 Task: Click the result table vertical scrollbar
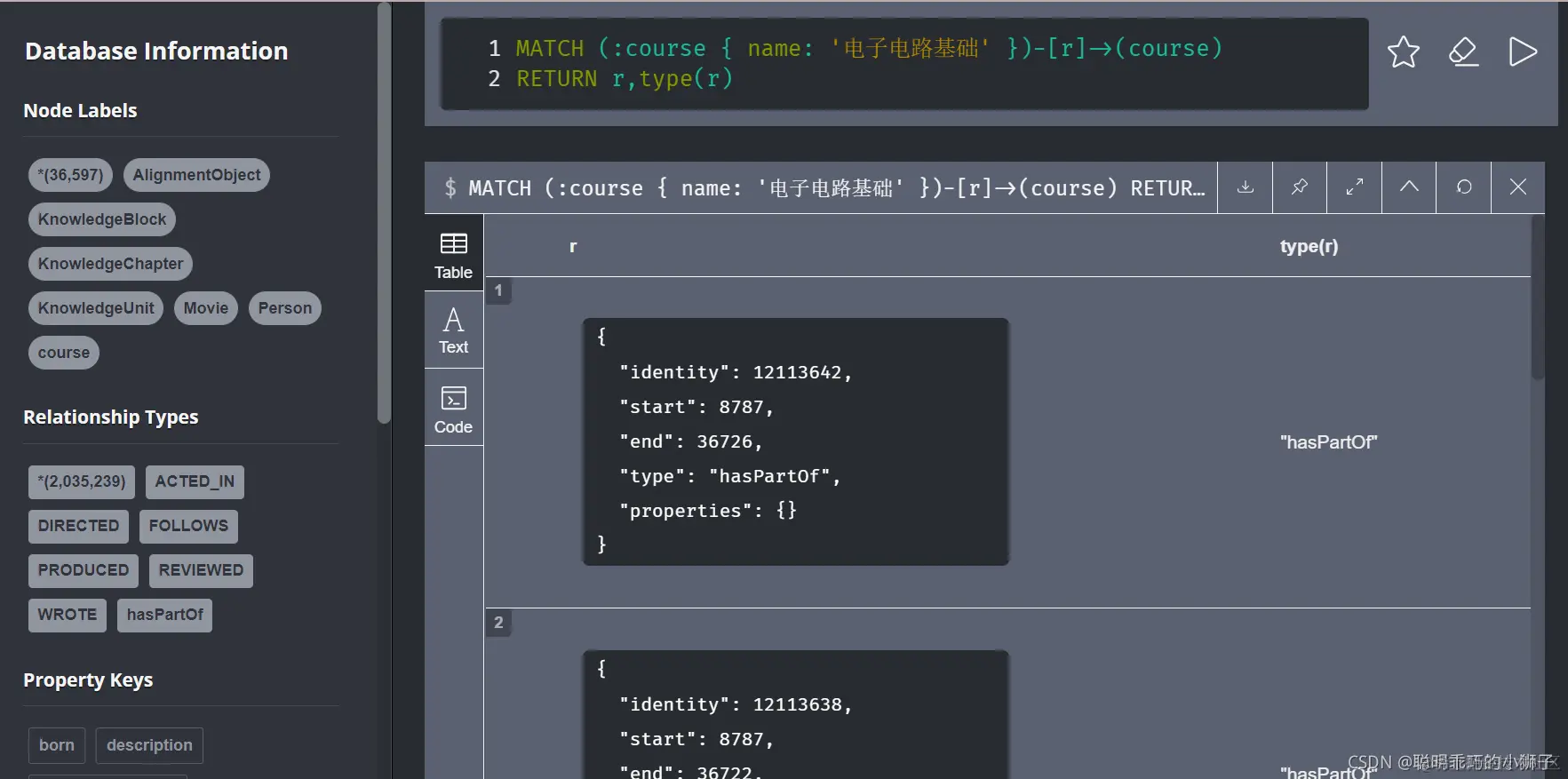1538,298
